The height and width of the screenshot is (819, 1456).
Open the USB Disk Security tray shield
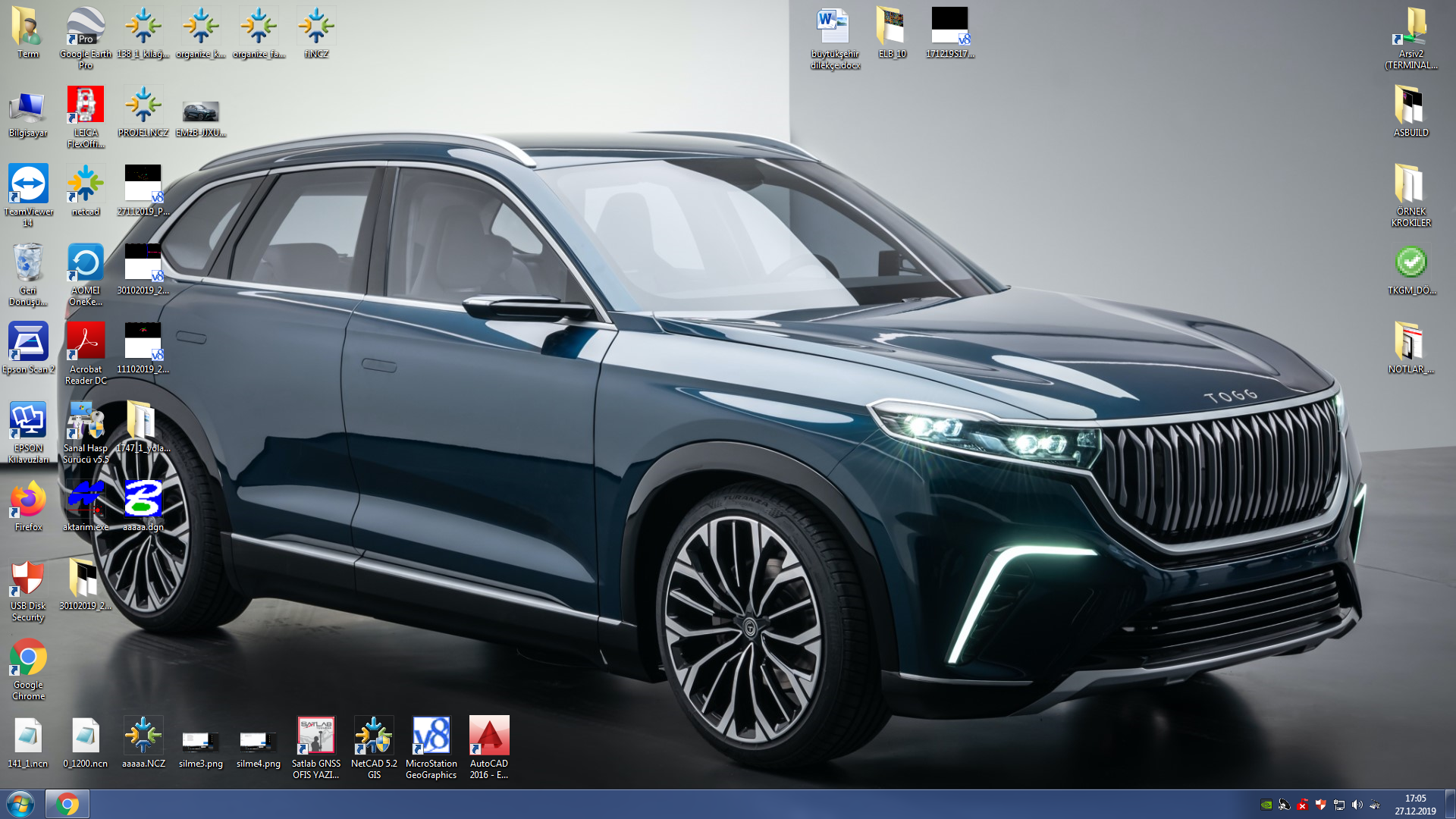(1321, 805)
